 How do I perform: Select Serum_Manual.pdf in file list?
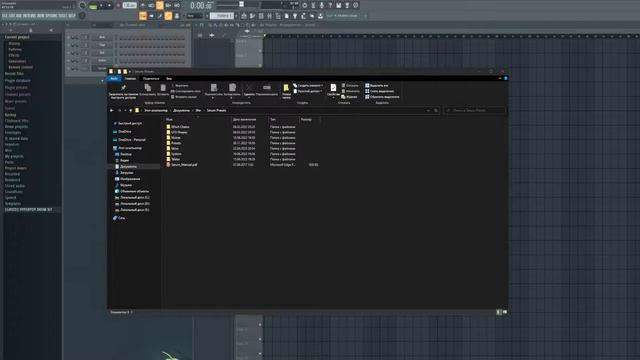182,165
